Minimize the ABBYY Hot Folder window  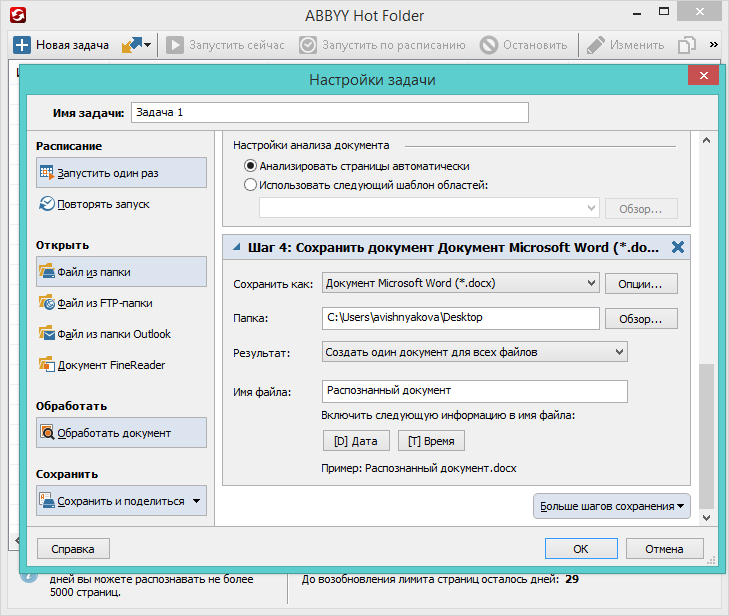pos(637,13)
